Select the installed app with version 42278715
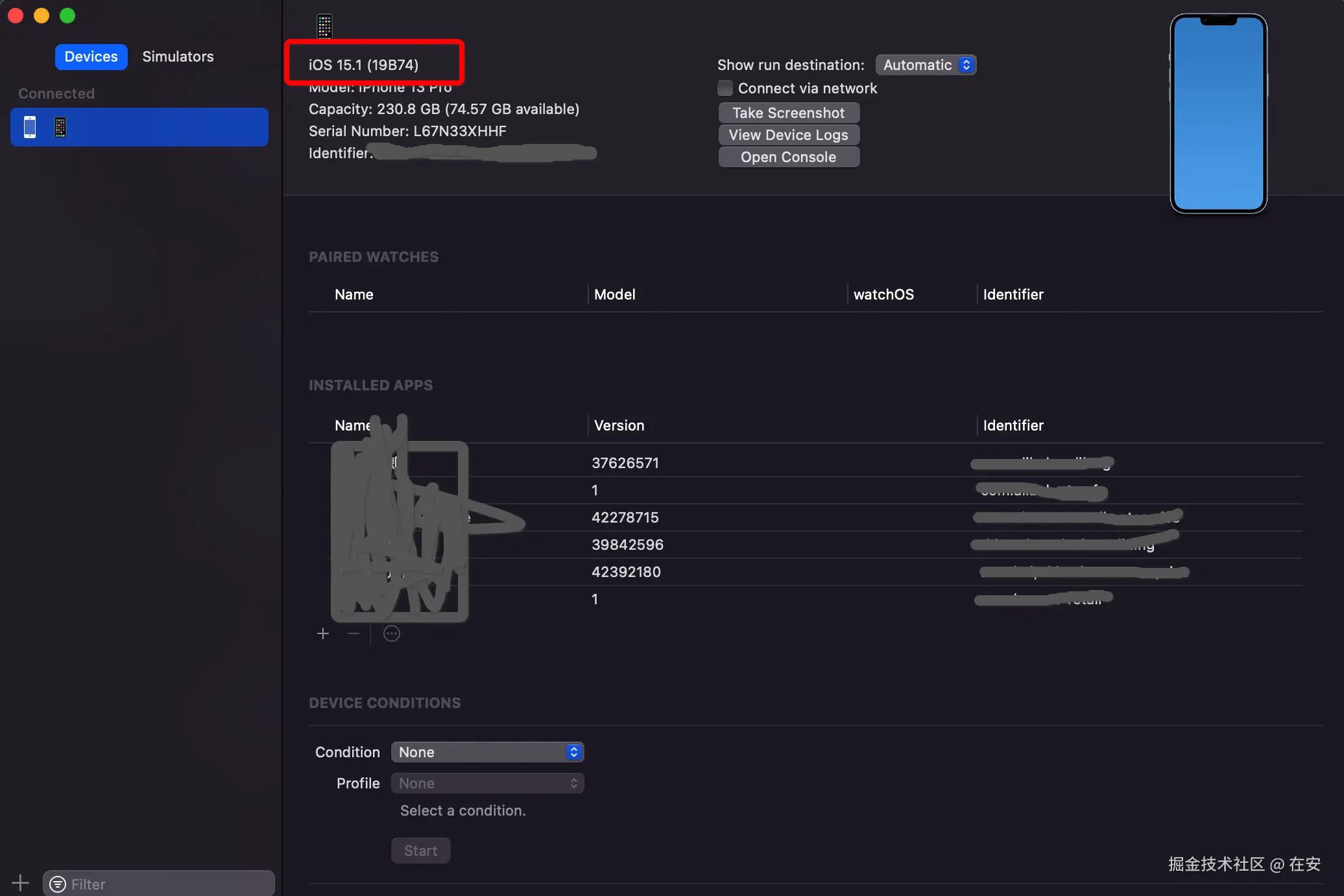This screenshot has height=896, width=1344. pyautogui.click(x=625, y=517)
